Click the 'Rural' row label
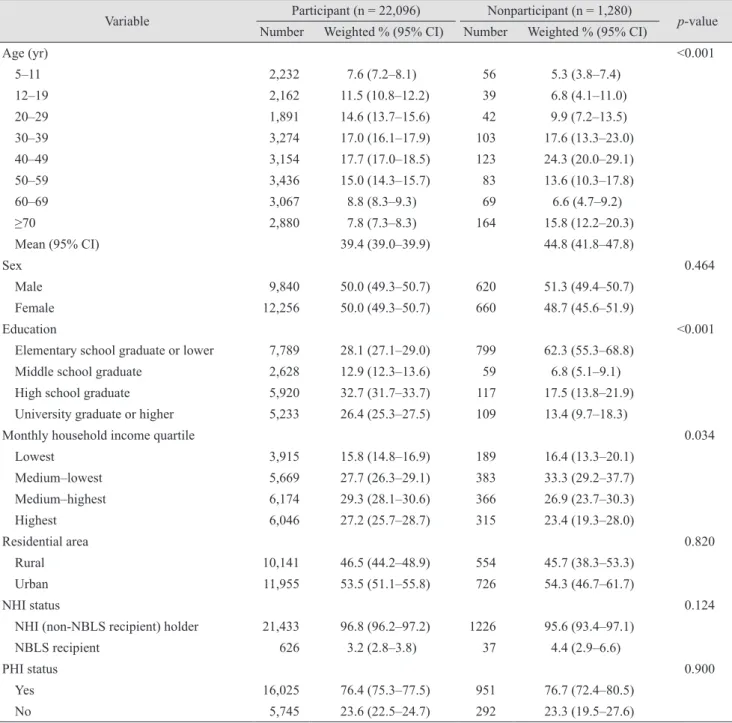 coord(29,563)
